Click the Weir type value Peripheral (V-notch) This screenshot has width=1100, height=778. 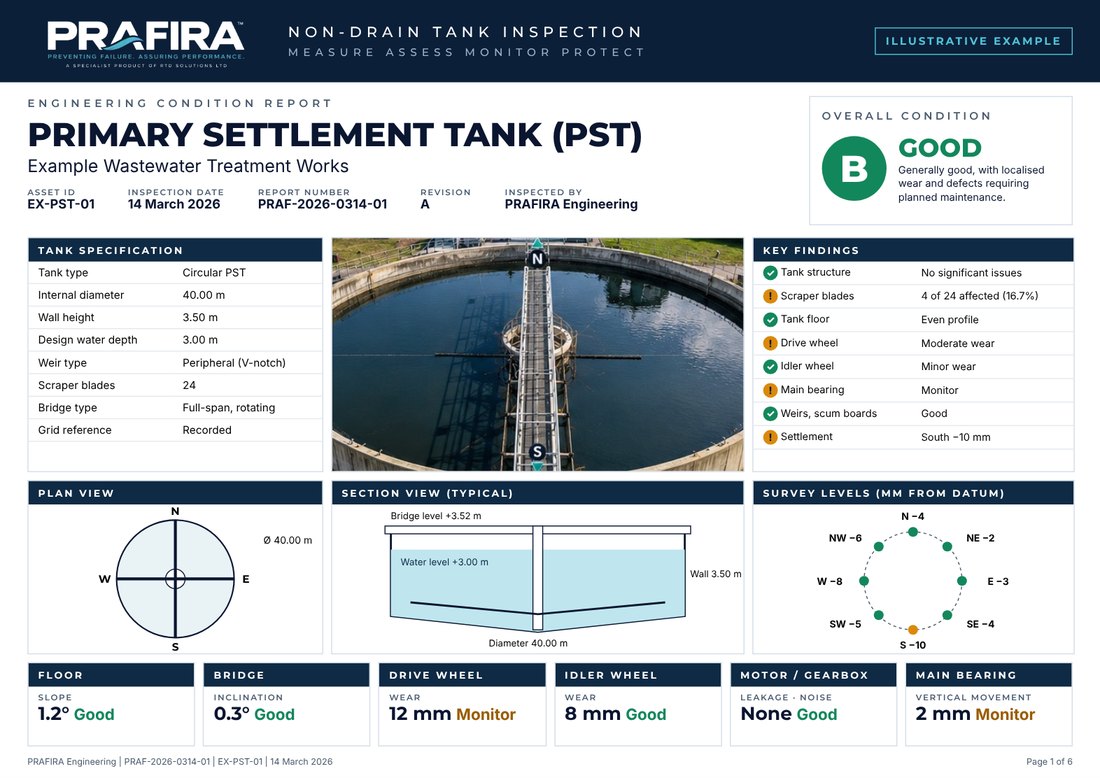234,363
